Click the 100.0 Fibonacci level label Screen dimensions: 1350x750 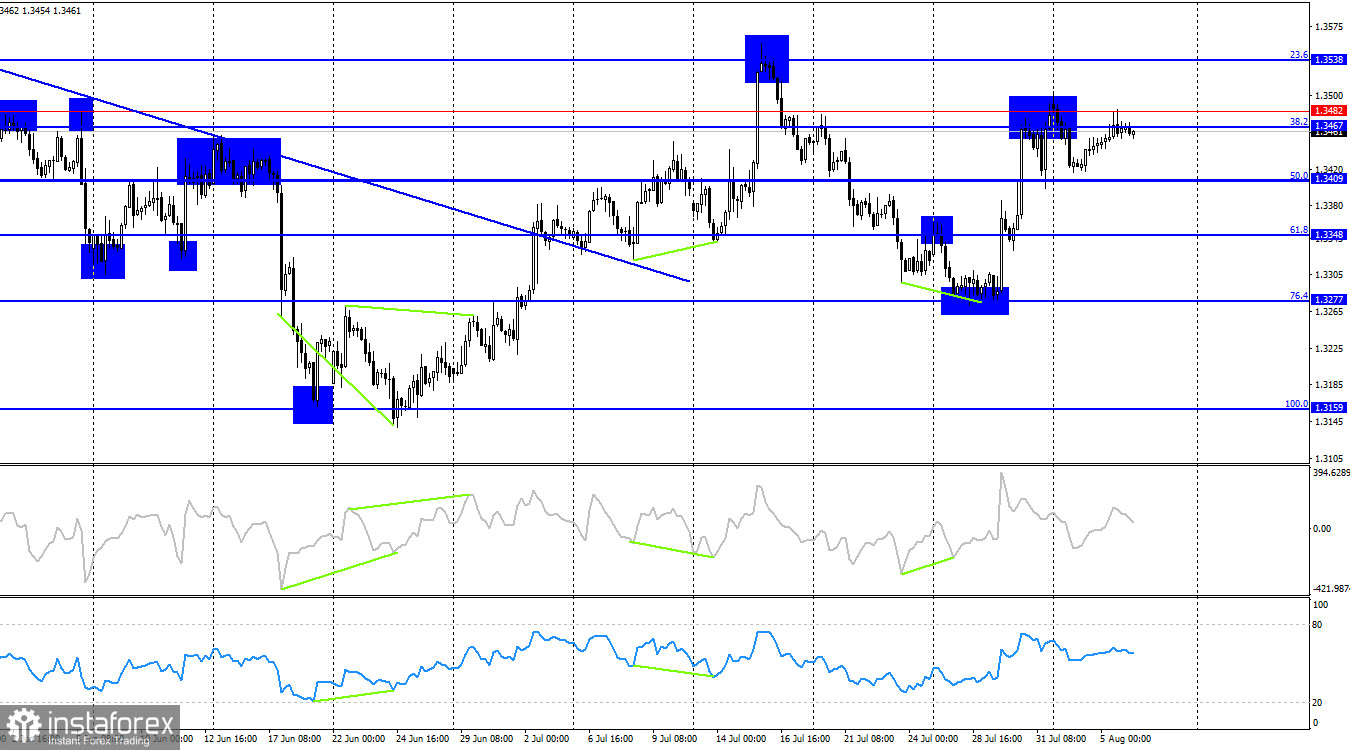point(1297,404)
